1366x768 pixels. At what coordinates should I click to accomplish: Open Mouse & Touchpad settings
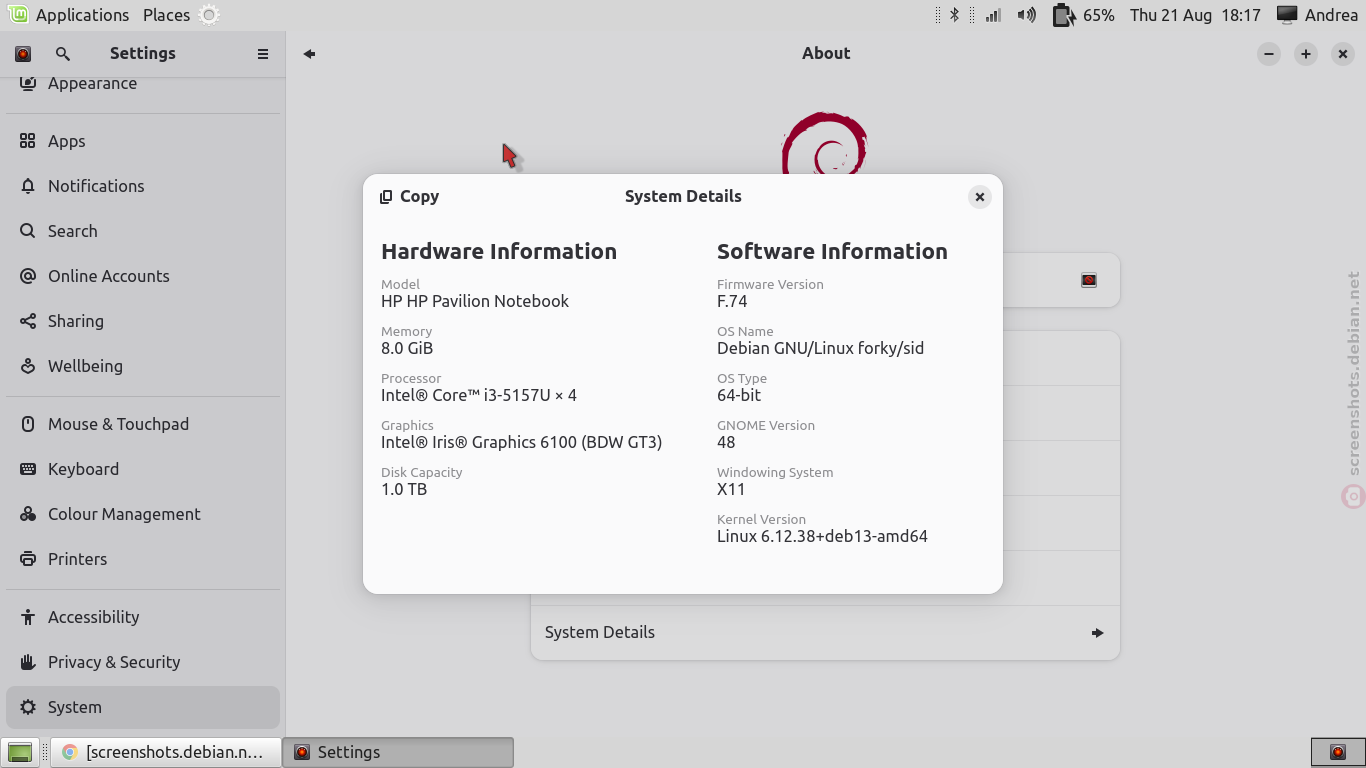[143, 424]
